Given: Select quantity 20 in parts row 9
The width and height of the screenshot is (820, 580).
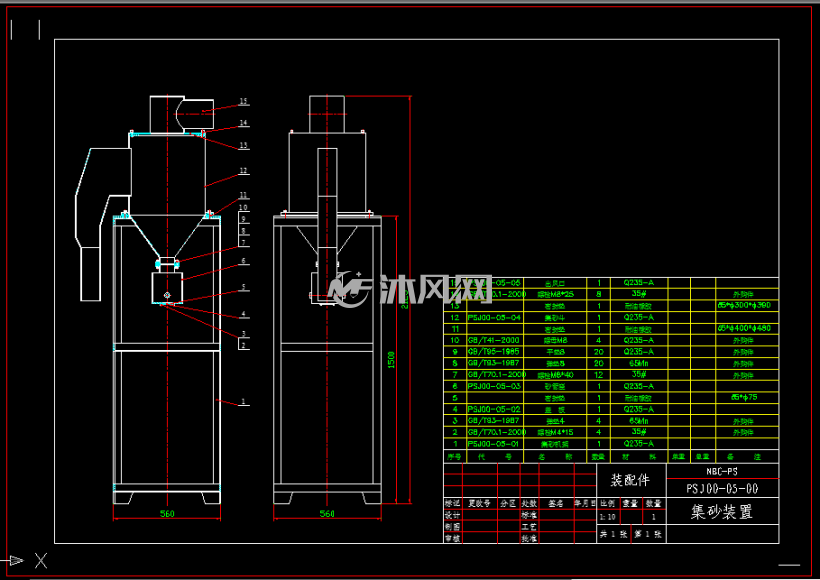Looking at the screenshot, I should [599, 351].
